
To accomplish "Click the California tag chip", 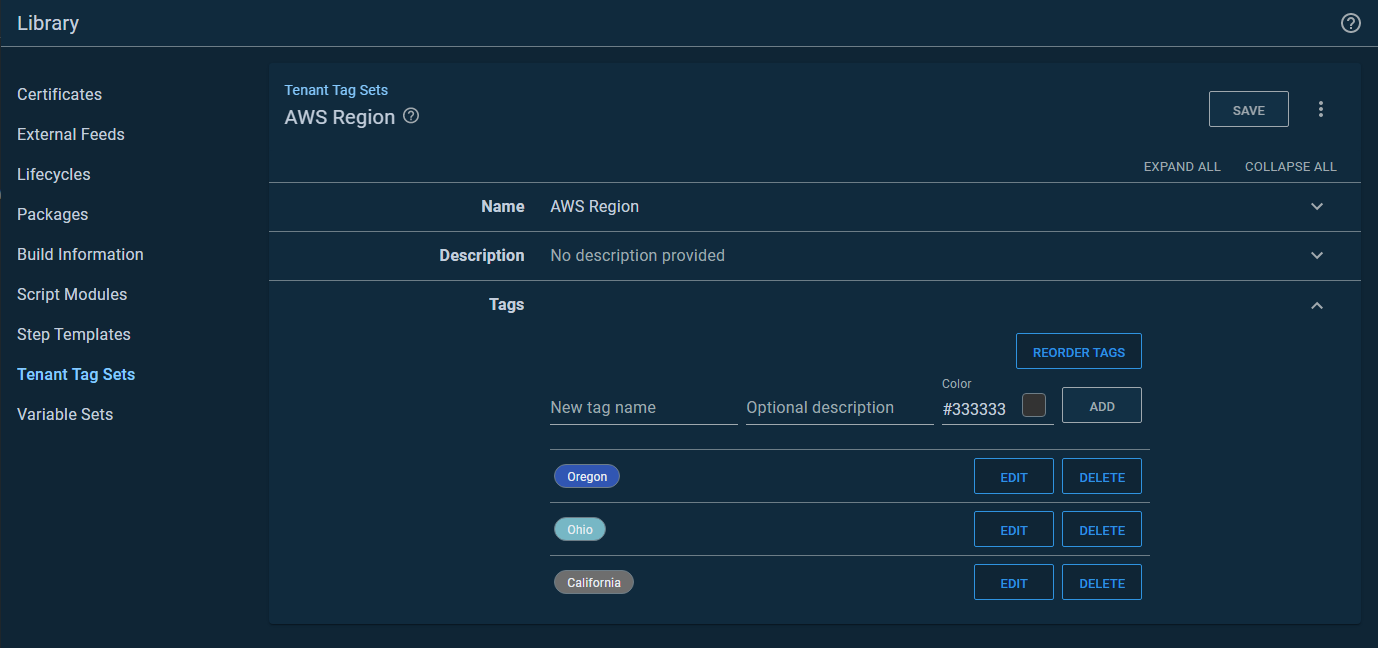I will [x=594, y=582].
